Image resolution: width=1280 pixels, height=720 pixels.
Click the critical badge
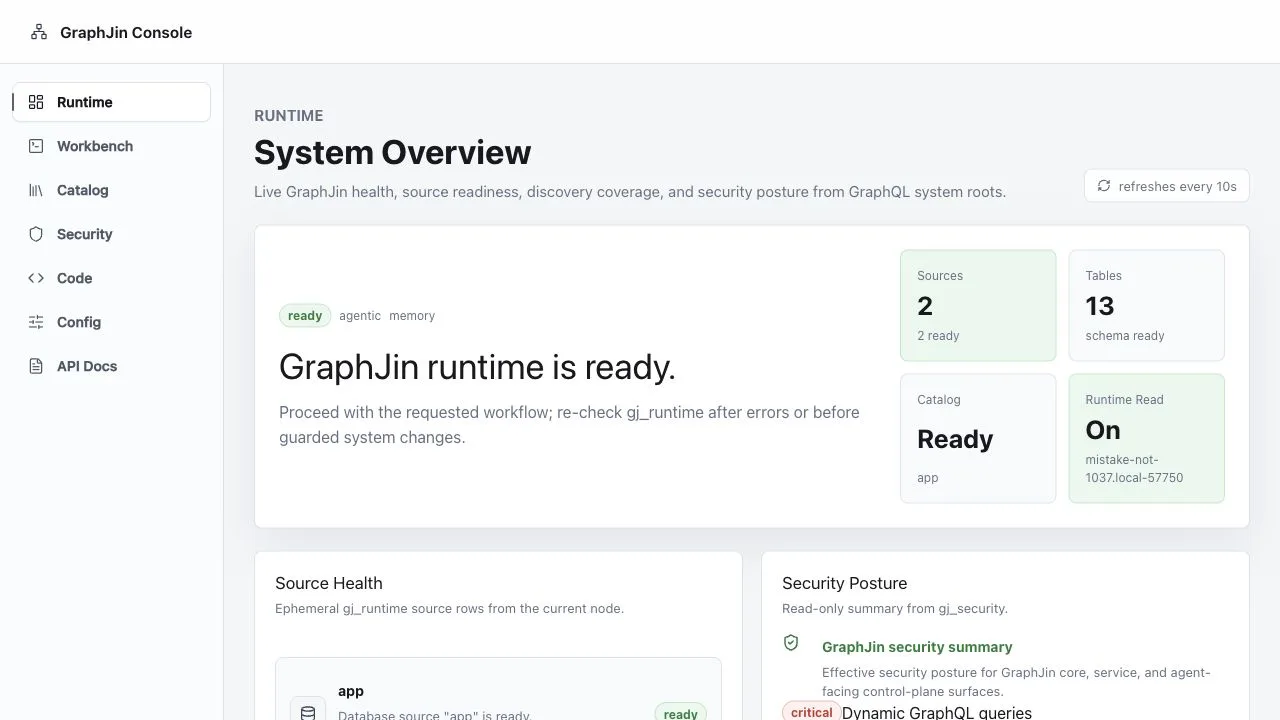pyautogui.click(x=811, y=712)
